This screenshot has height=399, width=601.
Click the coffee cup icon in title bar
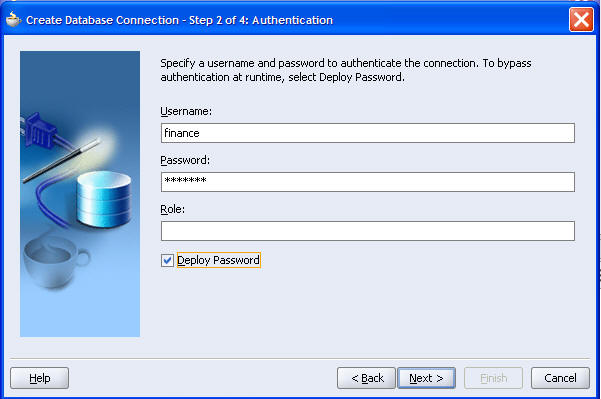[13, 19]
